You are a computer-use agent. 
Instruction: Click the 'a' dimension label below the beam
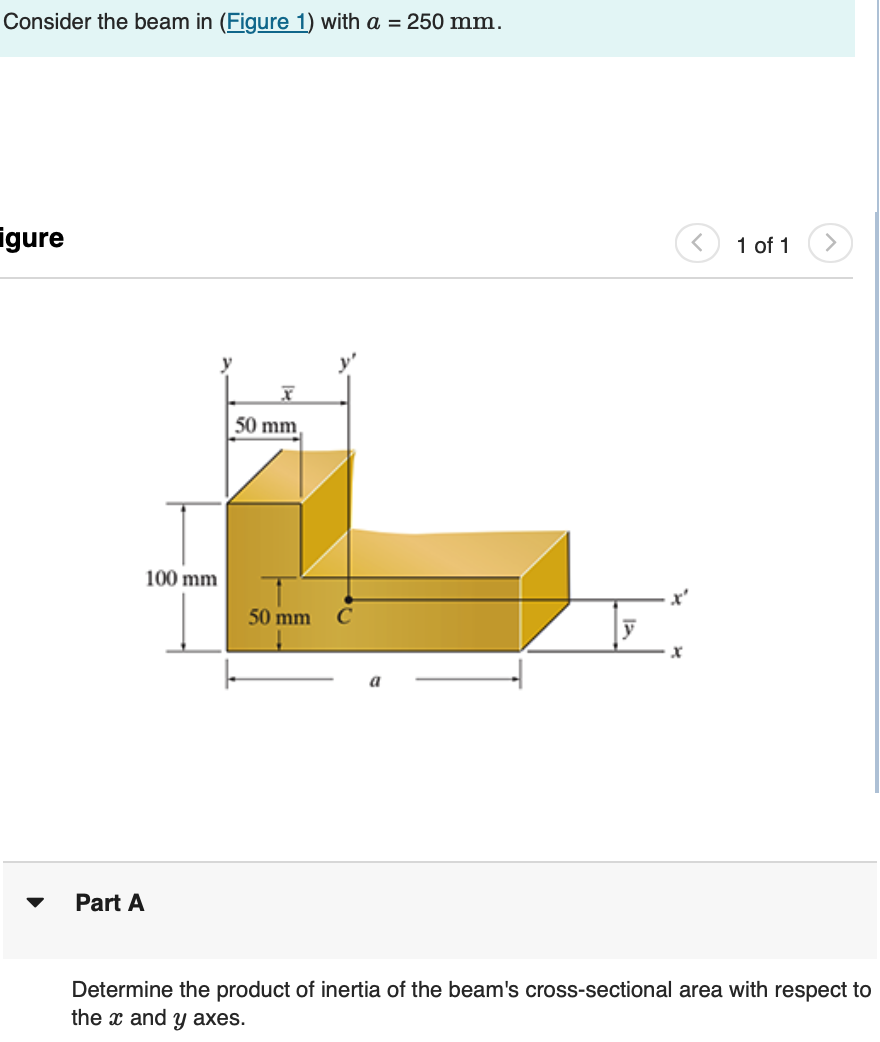(x=375, y=681)
